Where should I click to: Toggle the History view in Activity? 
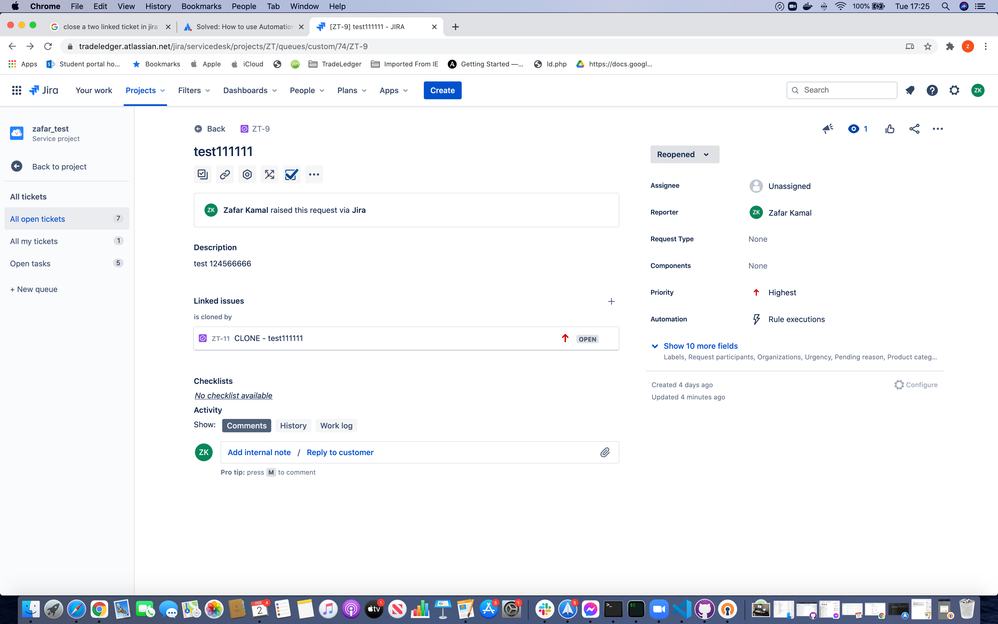pyautogui.click(x=293, y=425)
